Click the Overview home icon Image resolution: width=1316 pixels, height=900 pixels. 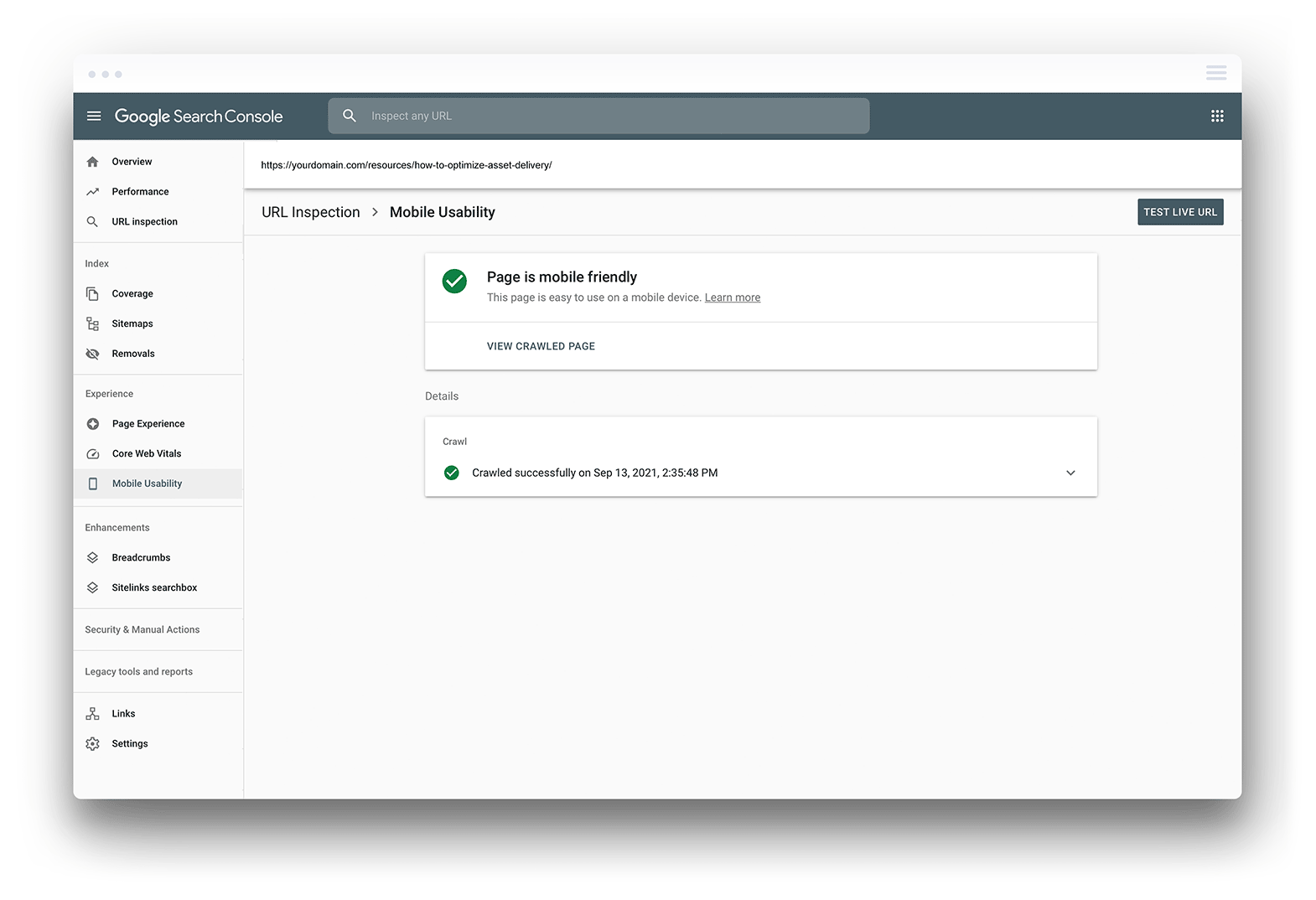(x=93, y=162)
